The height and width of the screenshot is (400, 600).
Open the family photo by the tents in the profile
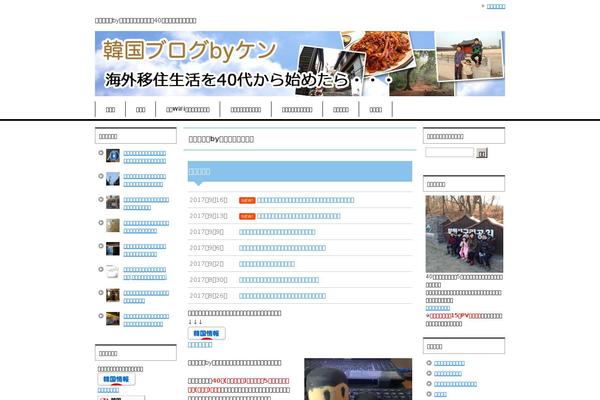(x=464, y=234)
